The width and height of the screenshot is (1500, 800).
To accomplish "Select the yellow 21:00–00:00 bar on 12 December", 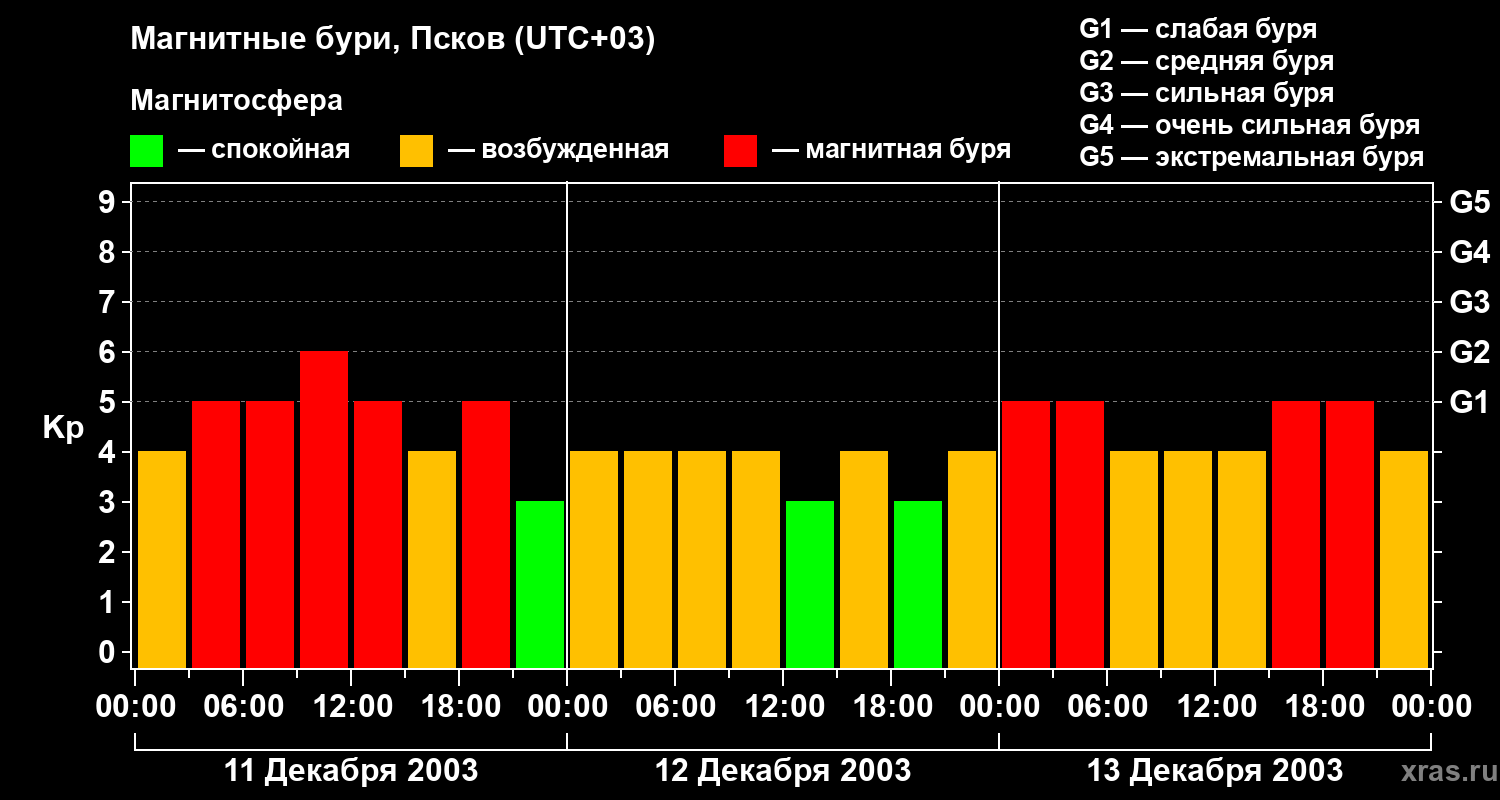I will click(972, 560).
